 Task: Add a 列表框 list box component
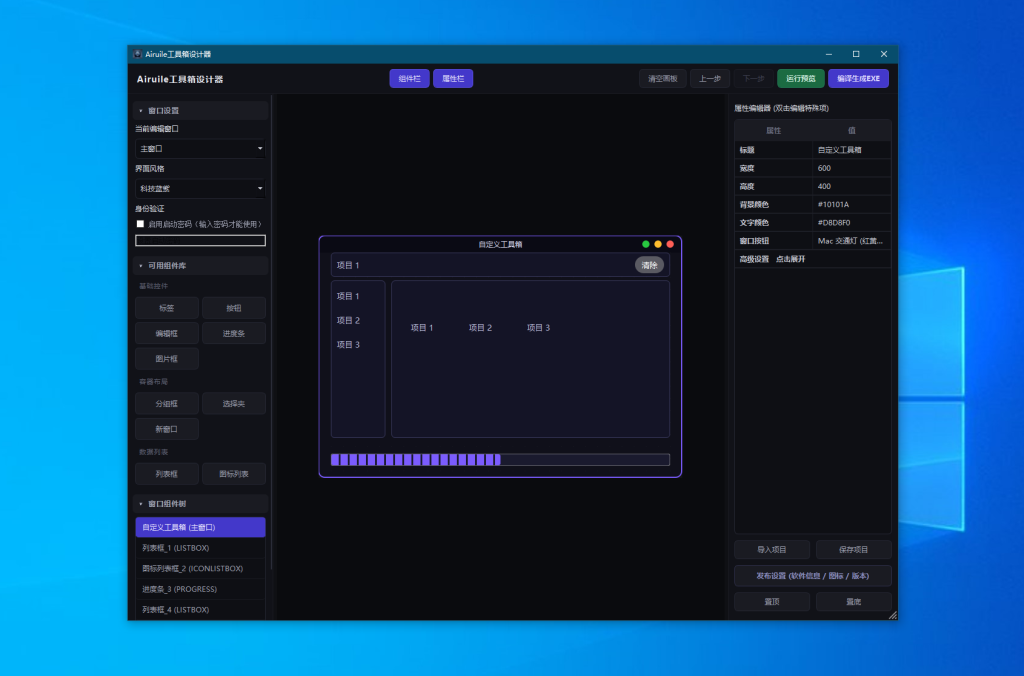click(x=167, y=474)
